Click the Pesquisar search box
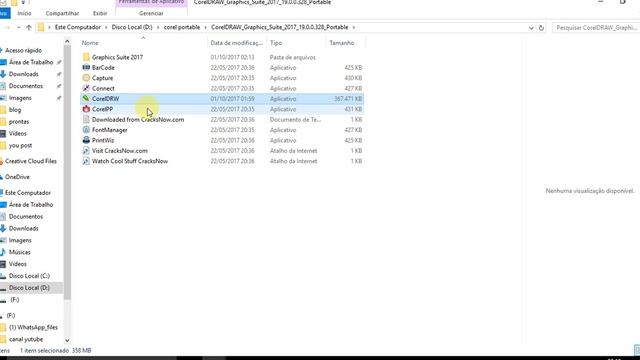The width and height of the screenshot is (640, 360). pyautogui.click(x=596, y=28)
